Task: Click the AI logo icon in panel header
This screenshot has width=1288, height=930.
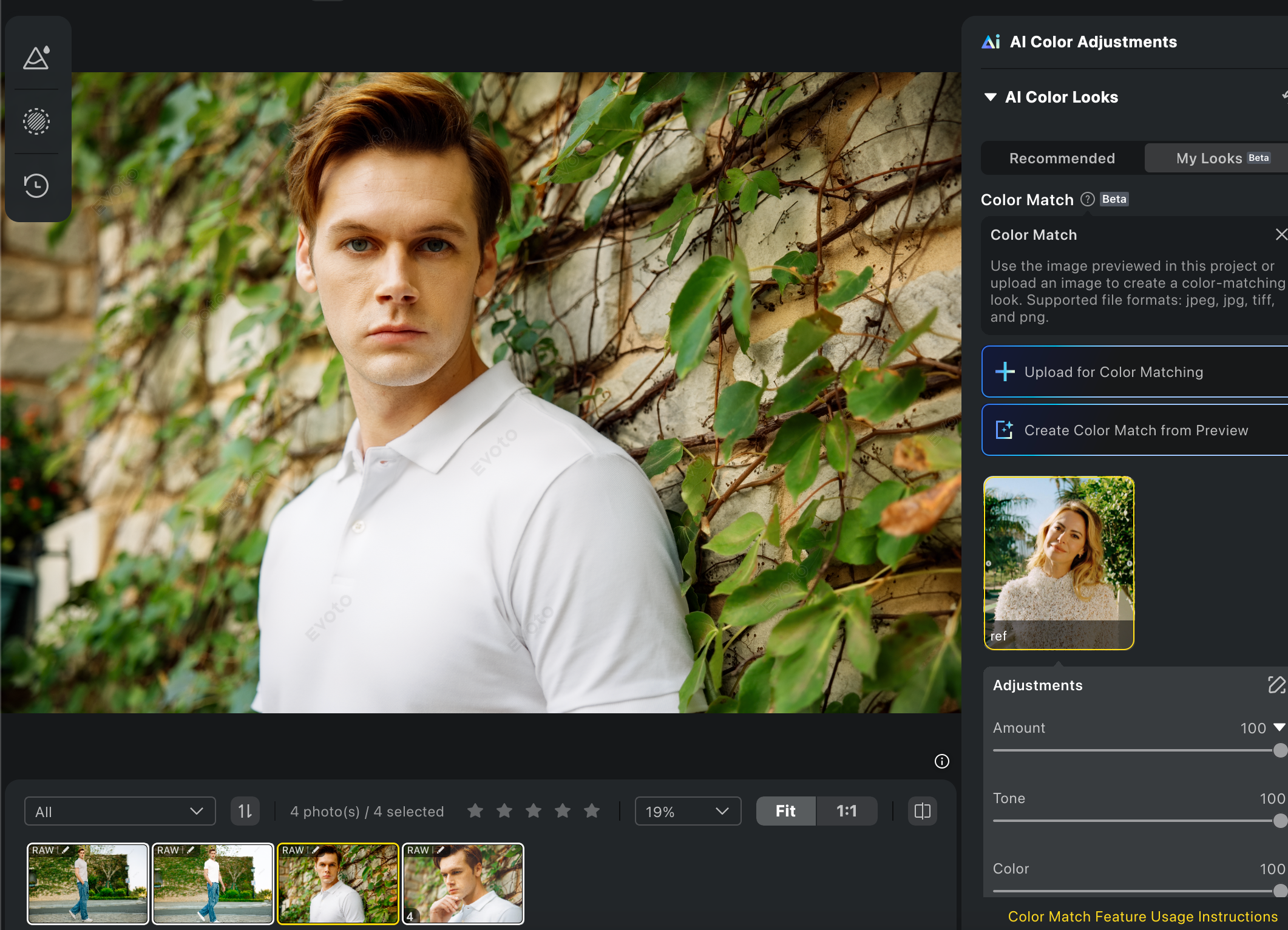Action: [x=991, y=42]
